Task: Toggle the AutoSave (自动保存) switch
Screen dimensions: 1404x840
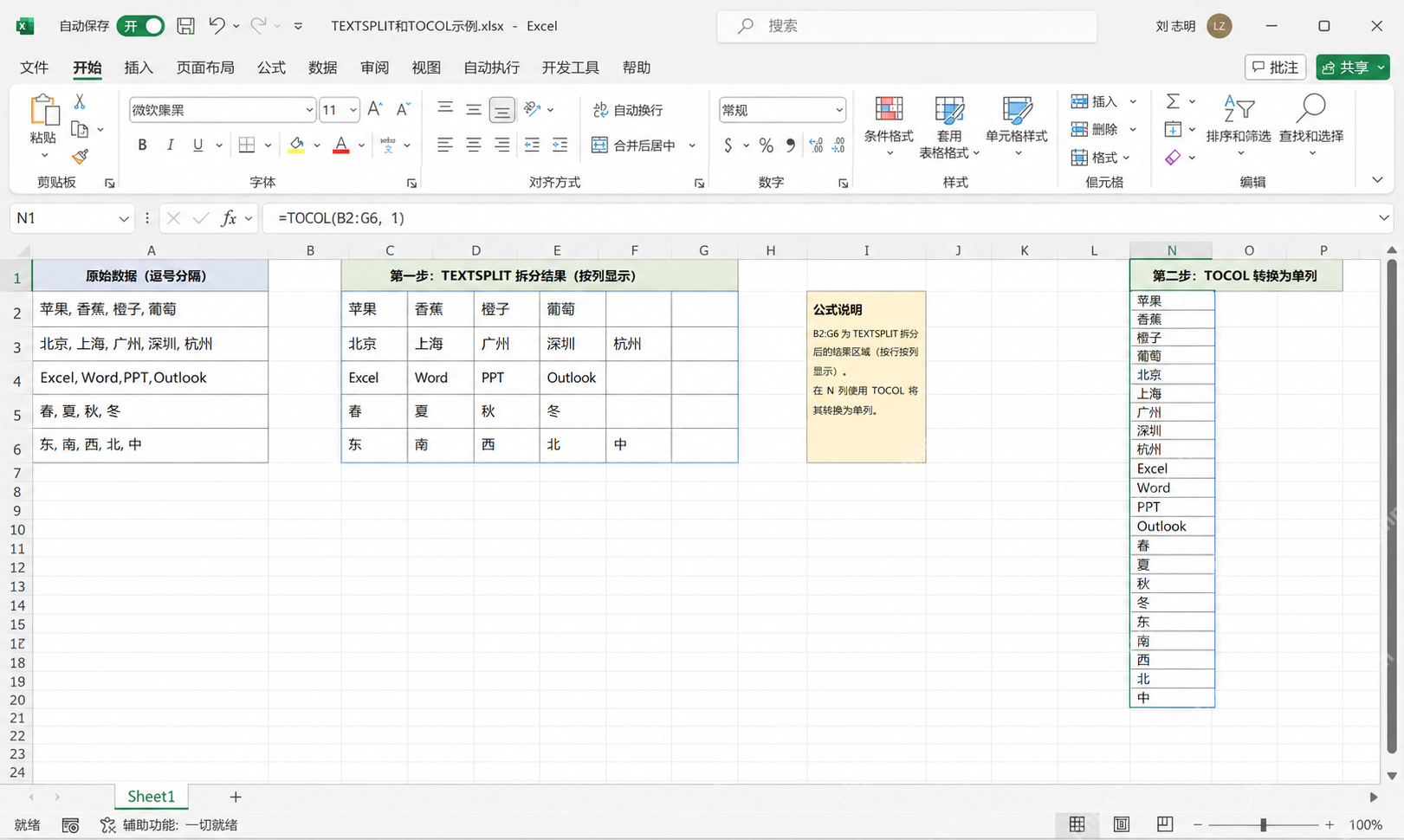Action: point(141,26)
